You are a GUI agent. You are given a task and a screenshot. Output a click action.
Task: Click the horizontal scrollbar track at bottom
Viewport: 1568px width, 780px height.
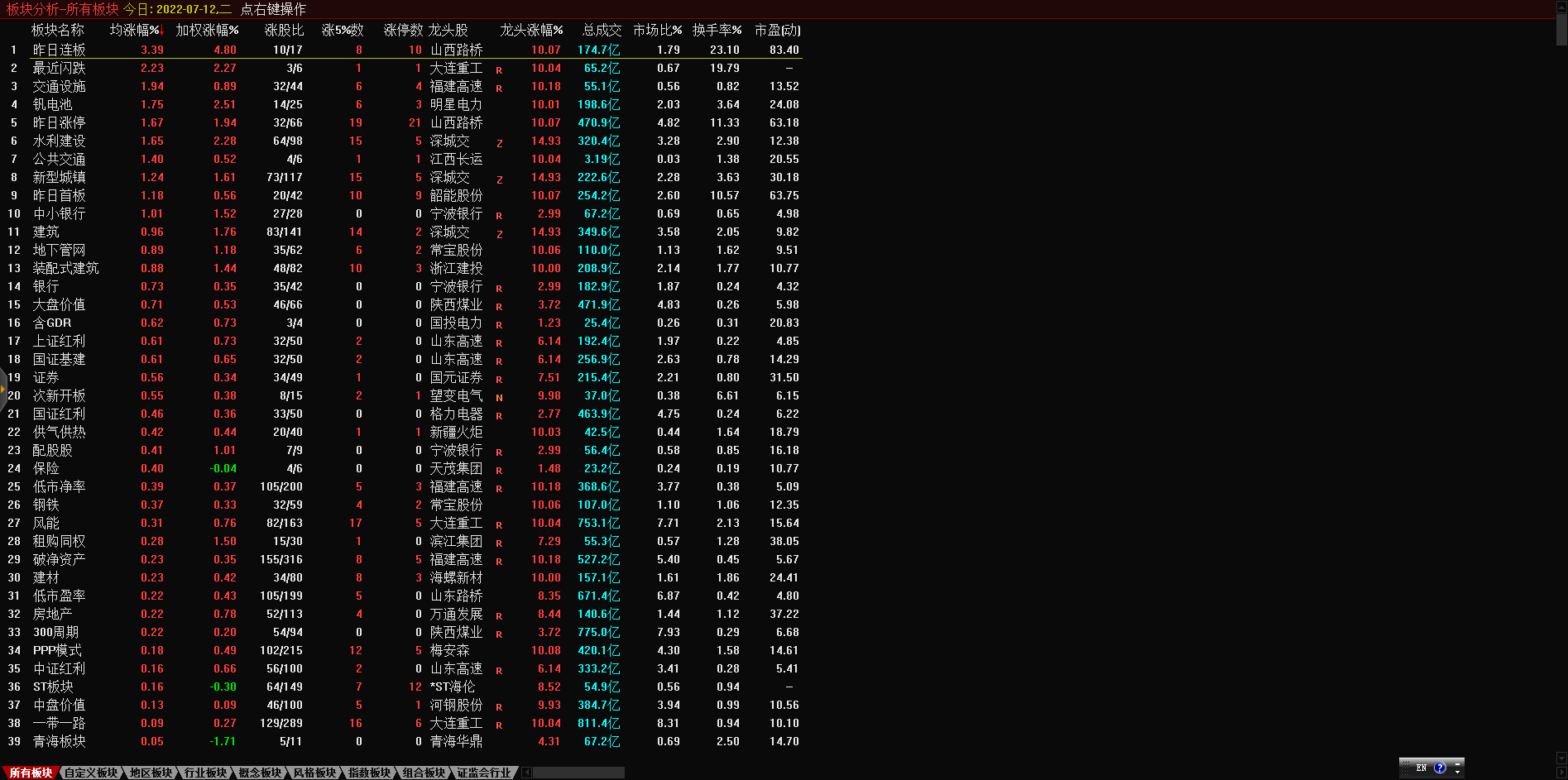pos(578,773)
